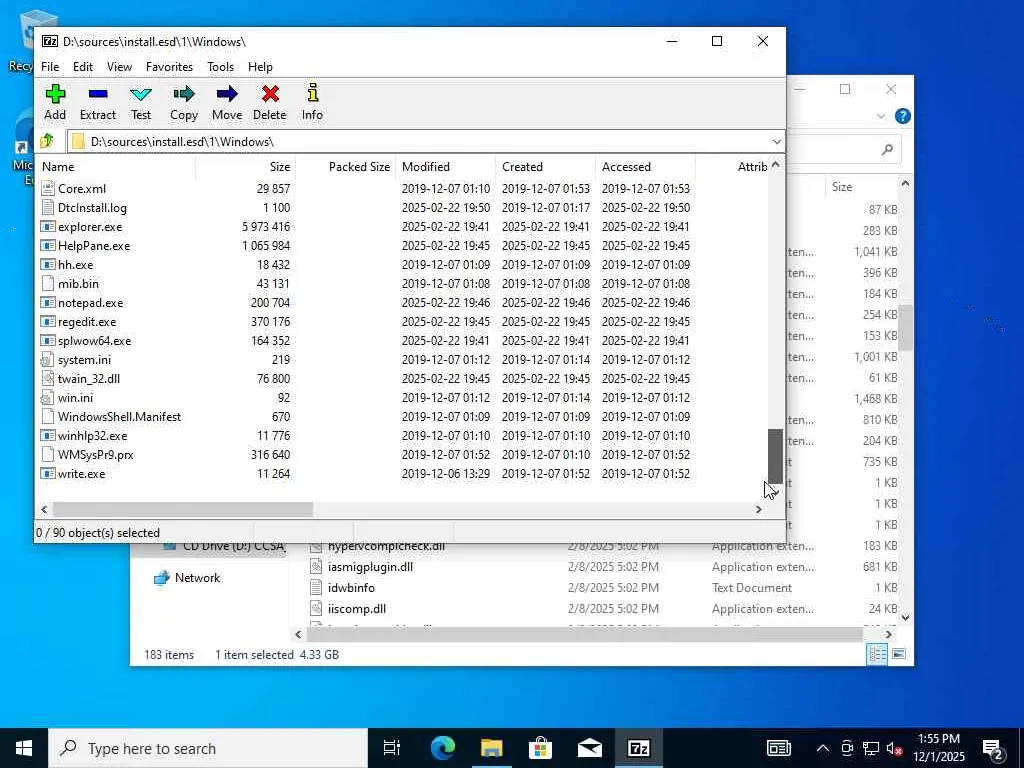This screenshot has height=768, width=1024.
Task: Click the taskbar search box
Action: tap(208, 748)
